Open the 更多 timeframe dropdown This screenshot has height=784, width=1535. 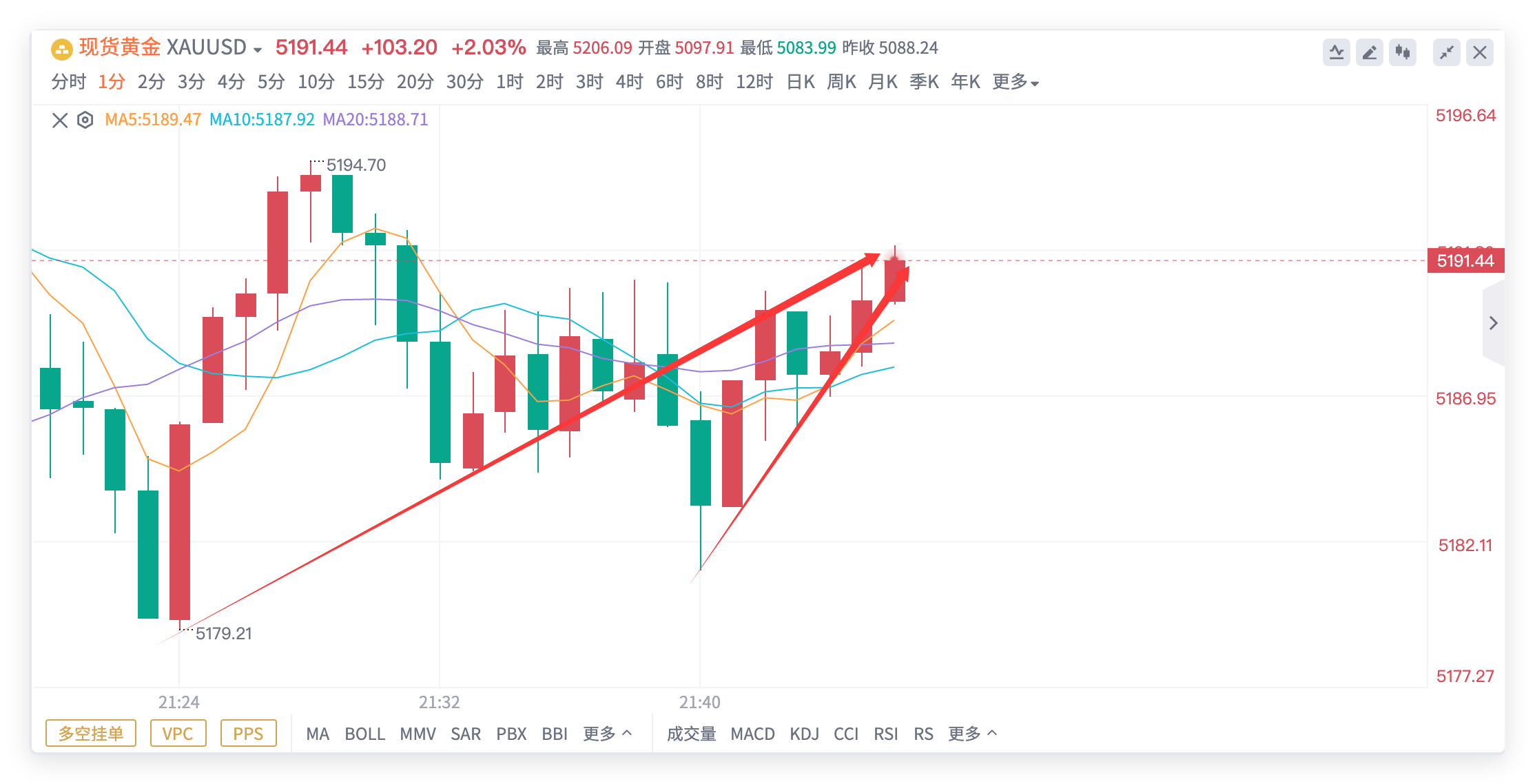coord(1016,81)
